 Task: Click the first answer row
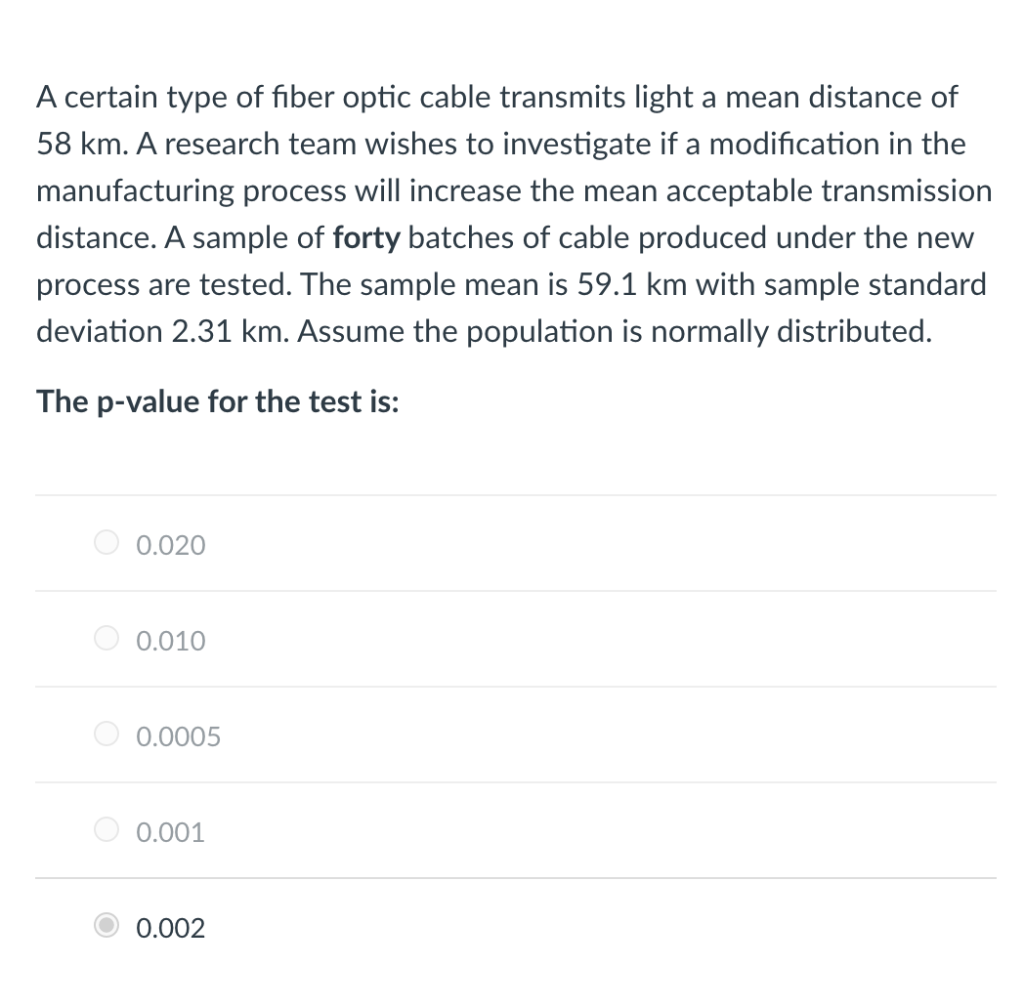pos(500,543)
